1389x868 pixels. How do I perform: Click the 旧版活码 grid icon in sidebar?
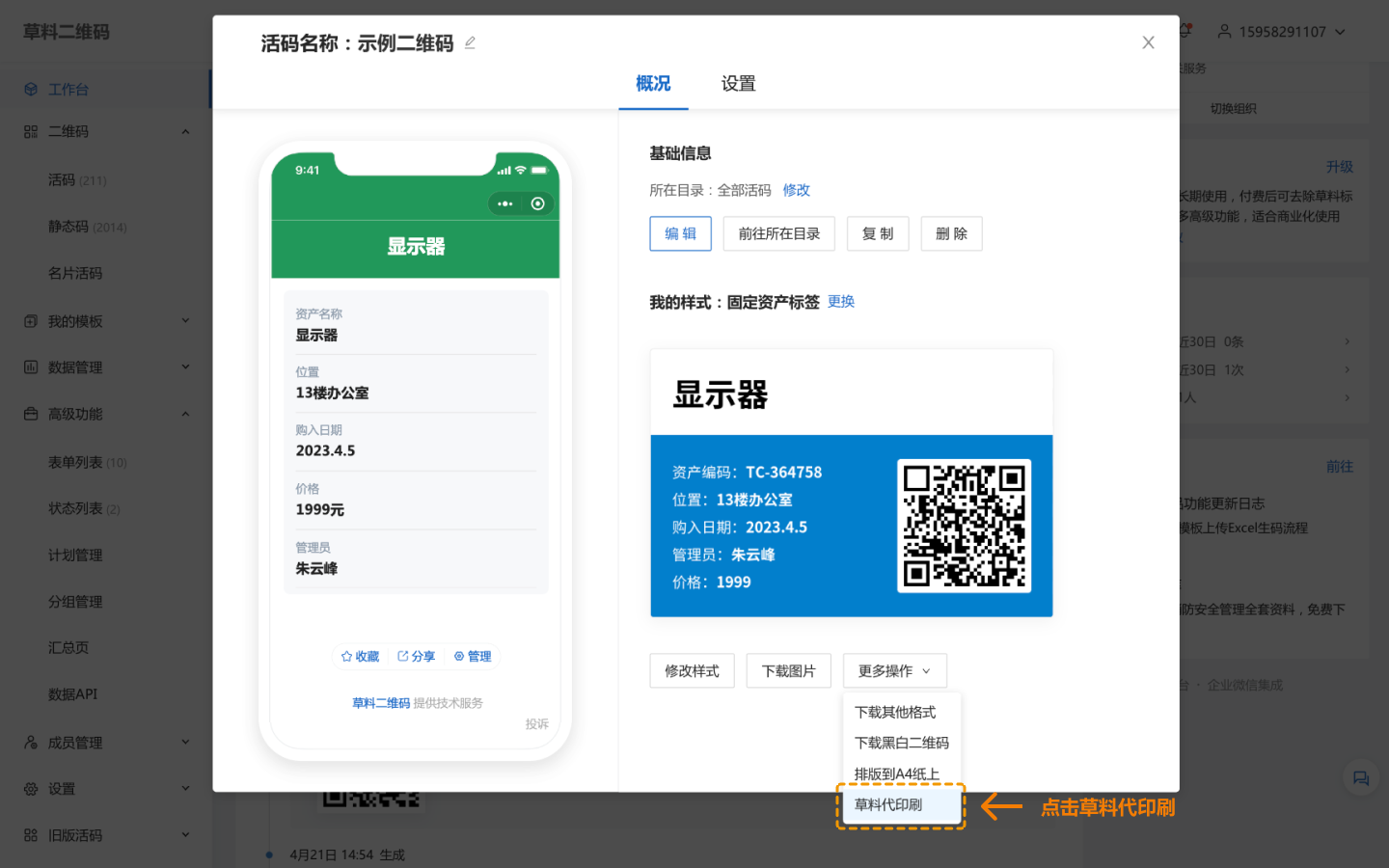(x=31, y=835)
